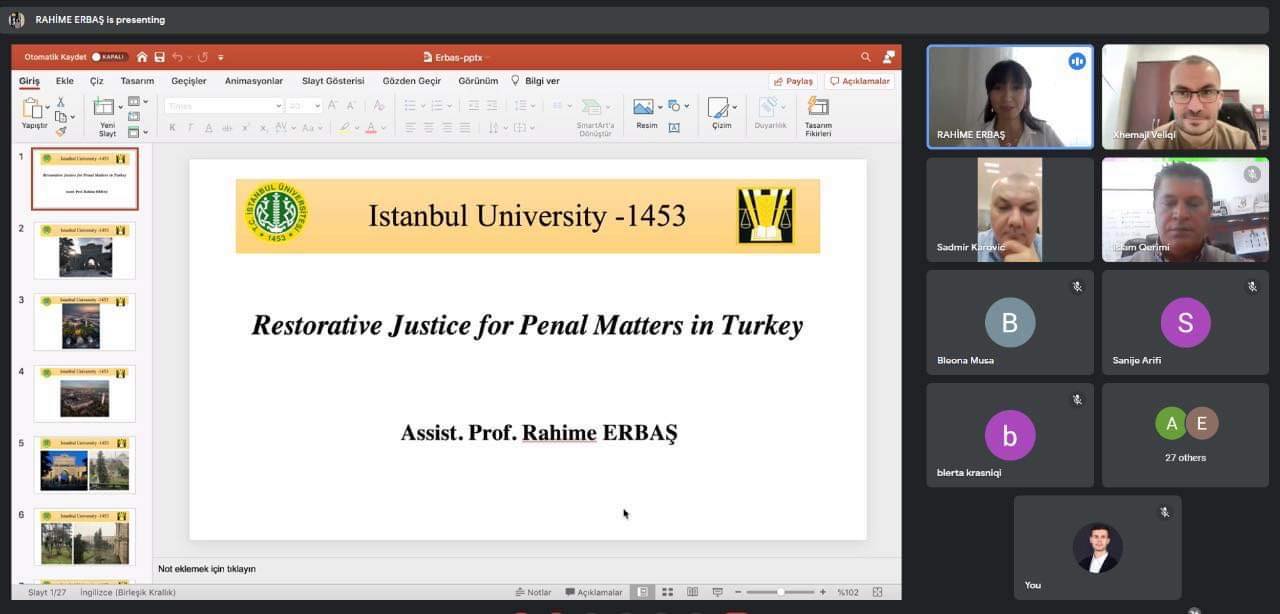1280x614 pixels.
Task: Select normal view in the status bar
Action: tap(642, 592)
